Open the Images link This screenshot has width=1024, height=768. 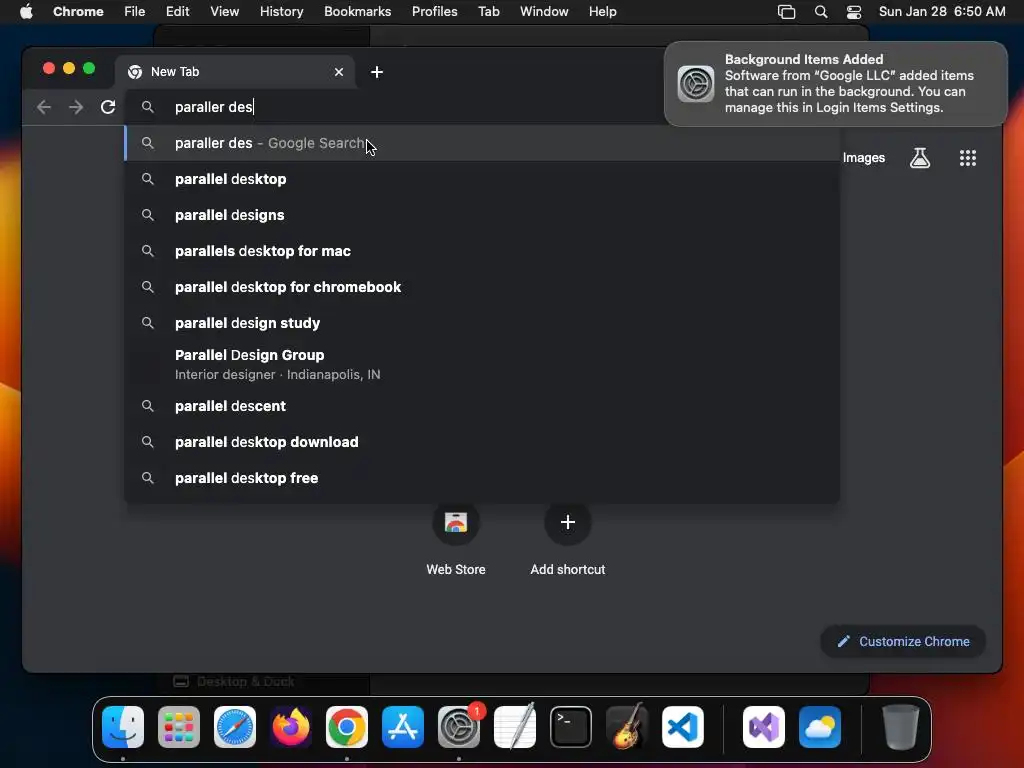(x=863, y=158)
